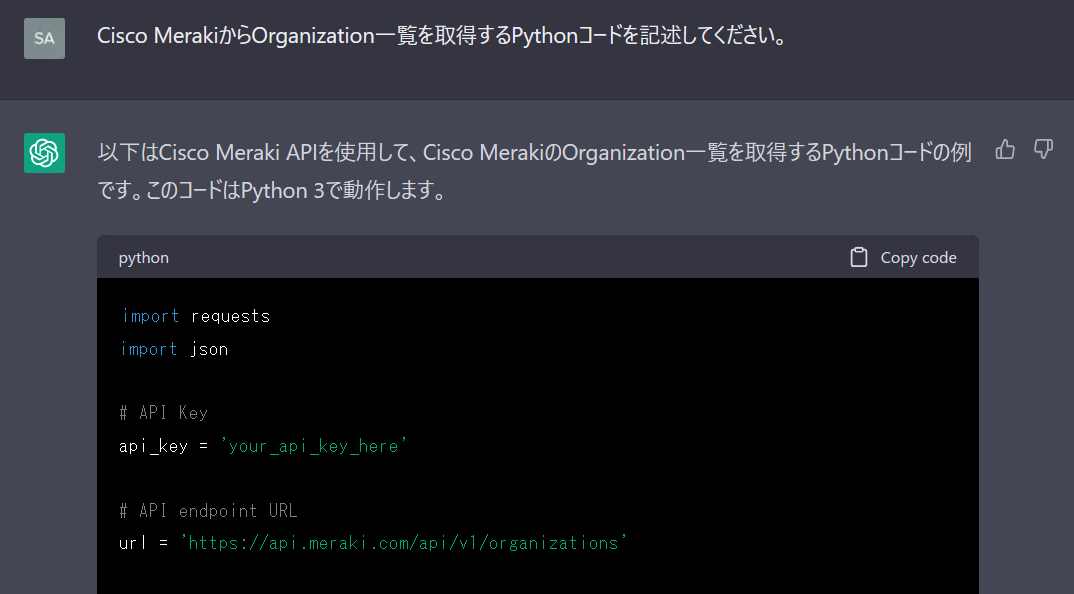This screenshot has height=594, width=1074.
Task: Click the 'your_api_key_here' string
Action: pyautogui.click(x=314, y=446)
